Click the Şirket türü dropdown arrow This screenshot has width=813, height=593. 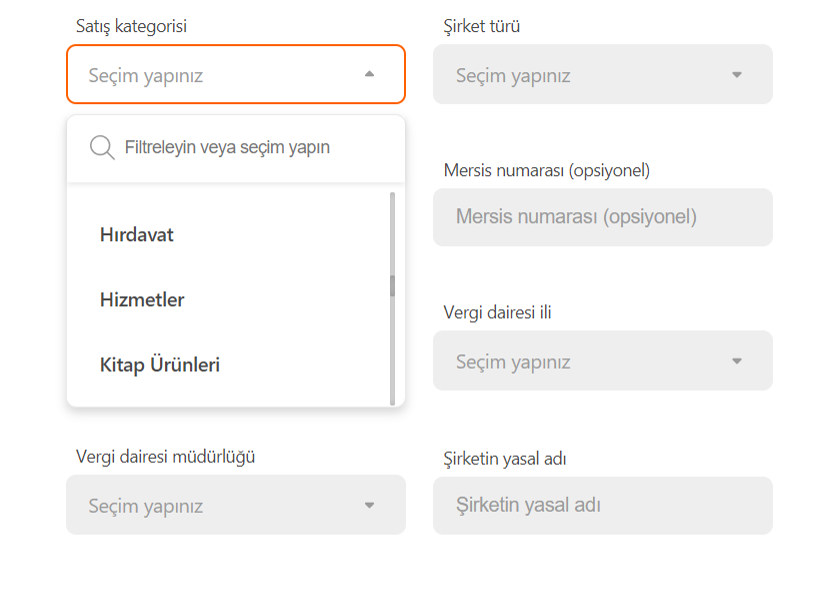[737, 75]
